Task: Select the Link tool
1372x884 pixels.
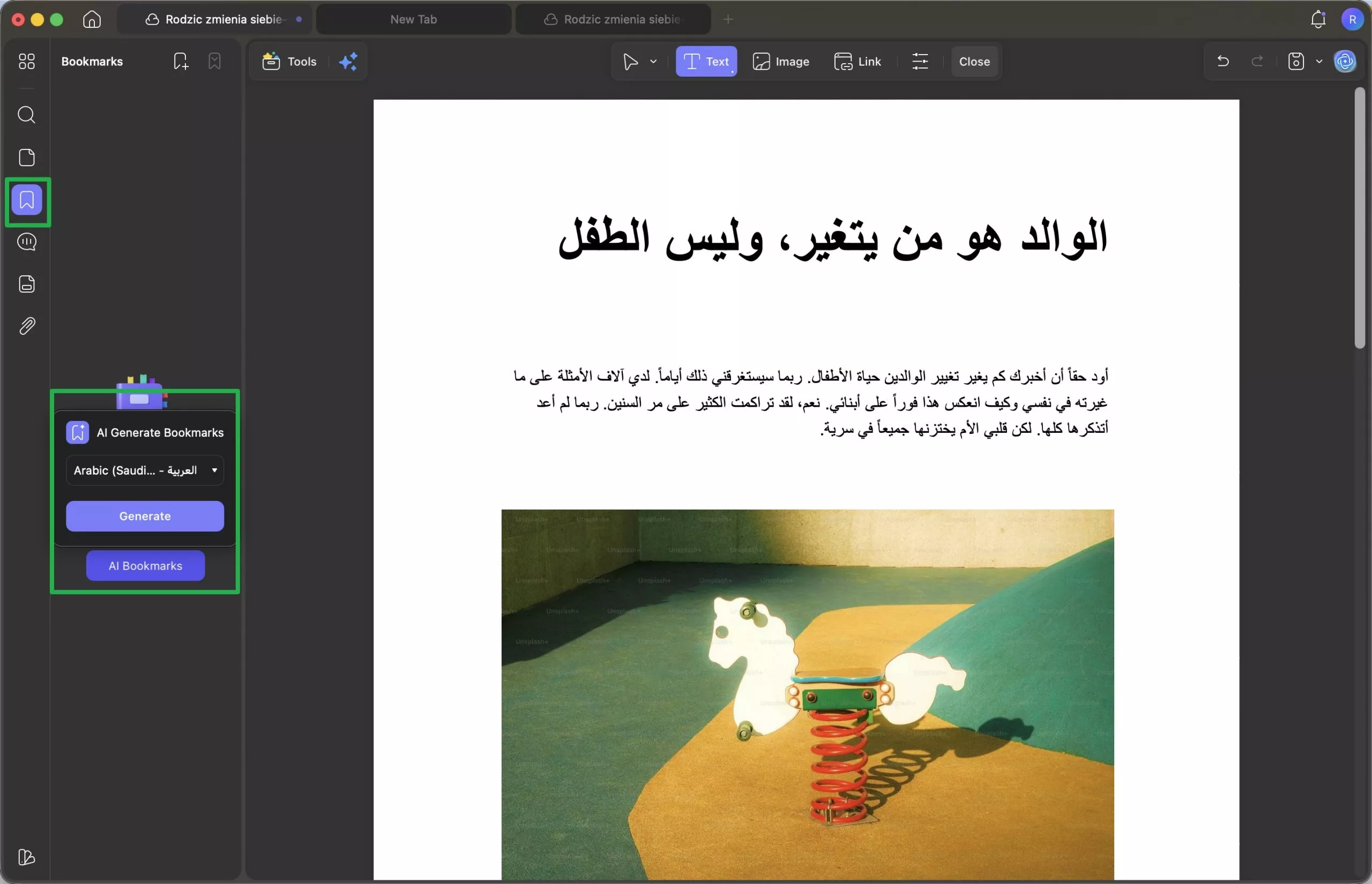Action: pyautogui.click(x=857, y=62)
